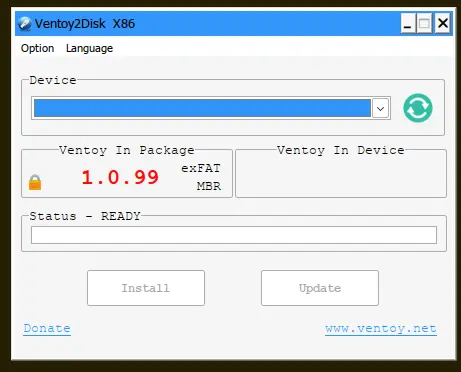This screenshot has width=461, height=372.
Task: Open the Option menu
Action: [37, 48]
